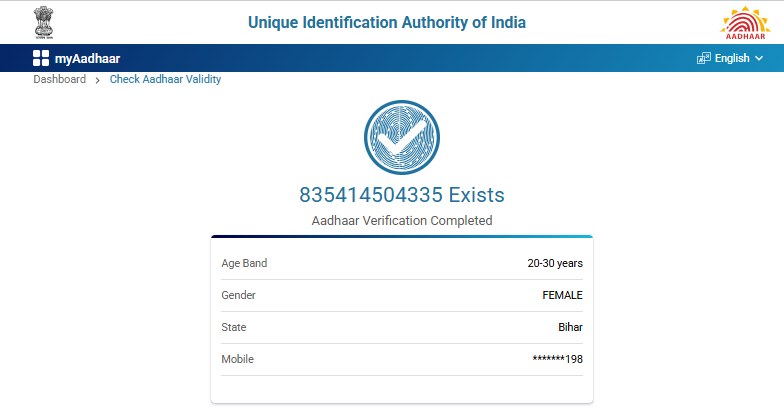Go to the Dashboard breadcrumb
Image resolution: width=784 pixels, height=408 pixels.
coord(59,79)
